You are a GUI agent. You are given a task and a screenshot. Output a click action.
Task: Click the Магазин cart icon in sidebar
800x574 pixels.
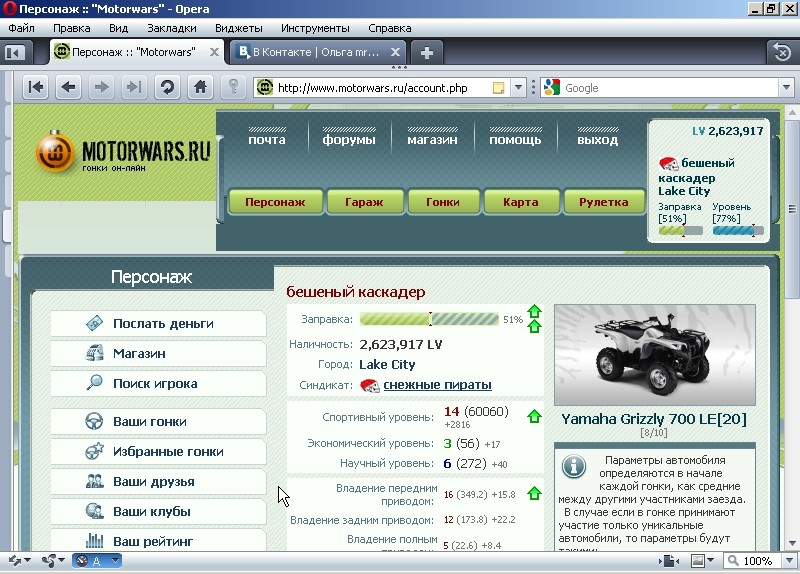click(x=95, y=353)
